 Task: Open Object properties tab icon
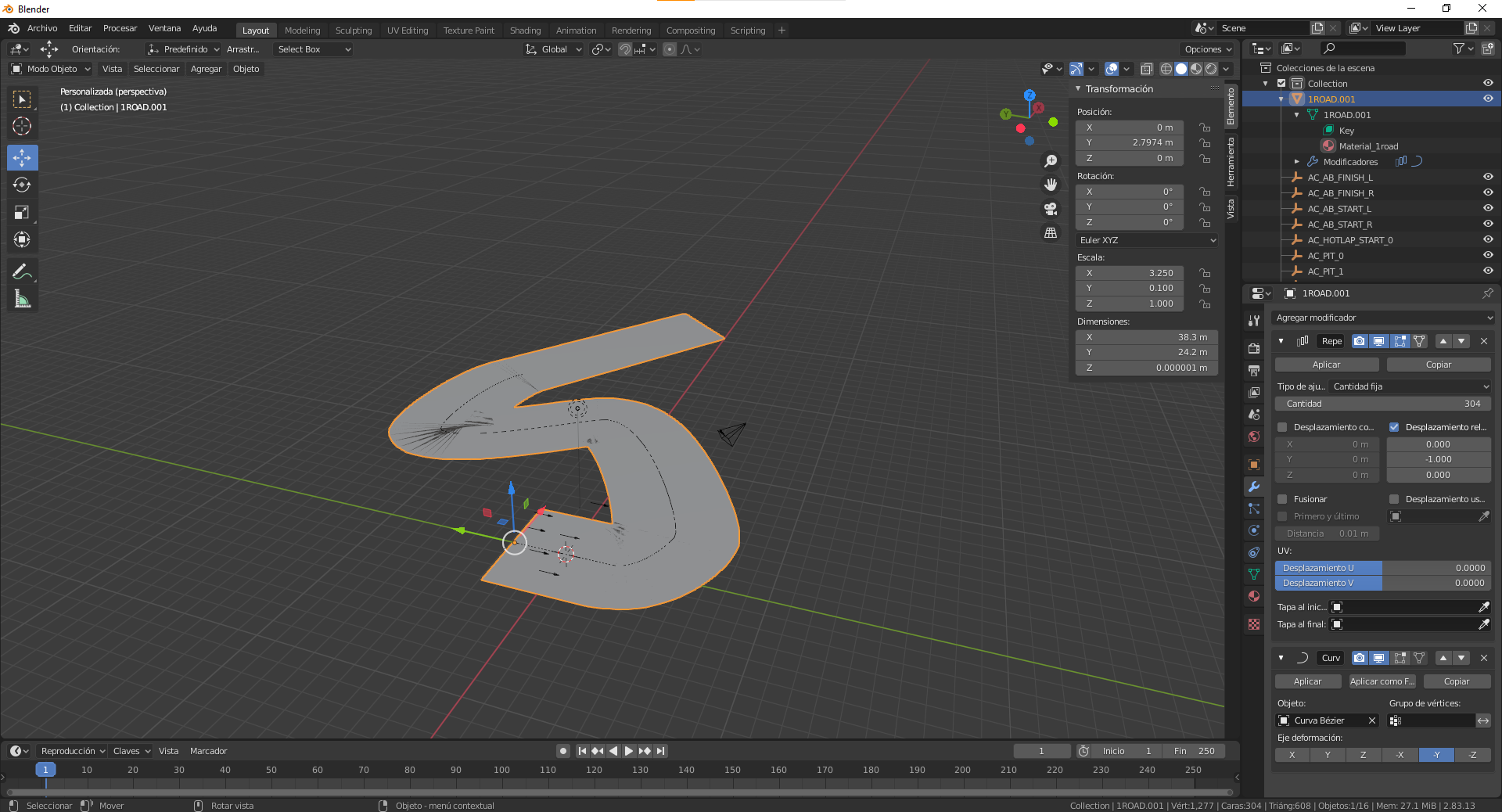1254,465
